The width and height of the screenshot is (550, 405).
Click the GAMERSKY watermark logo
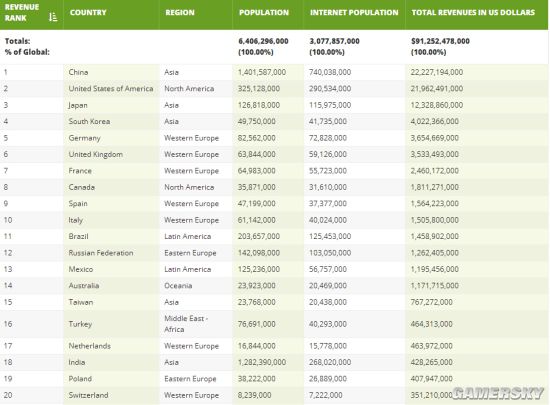[498, 393]
